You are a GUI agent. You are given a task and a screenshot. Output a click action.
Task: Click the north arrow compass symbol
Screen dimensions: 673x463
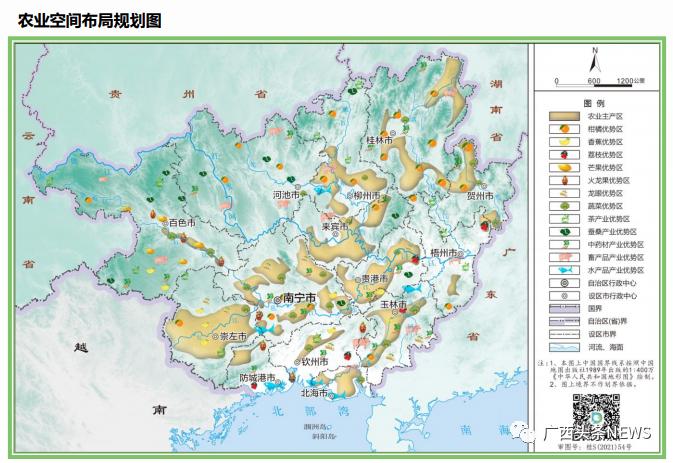[x=595, y=60]
